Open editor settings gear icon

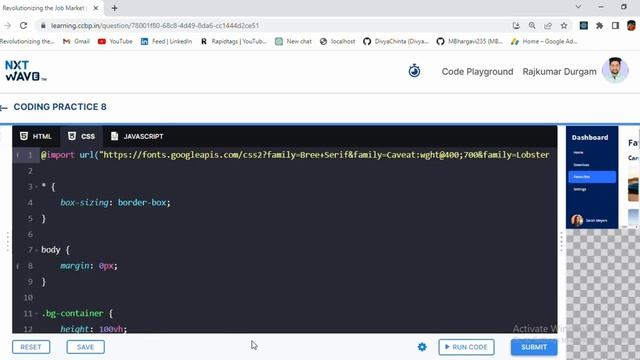(x=422, y=347)
